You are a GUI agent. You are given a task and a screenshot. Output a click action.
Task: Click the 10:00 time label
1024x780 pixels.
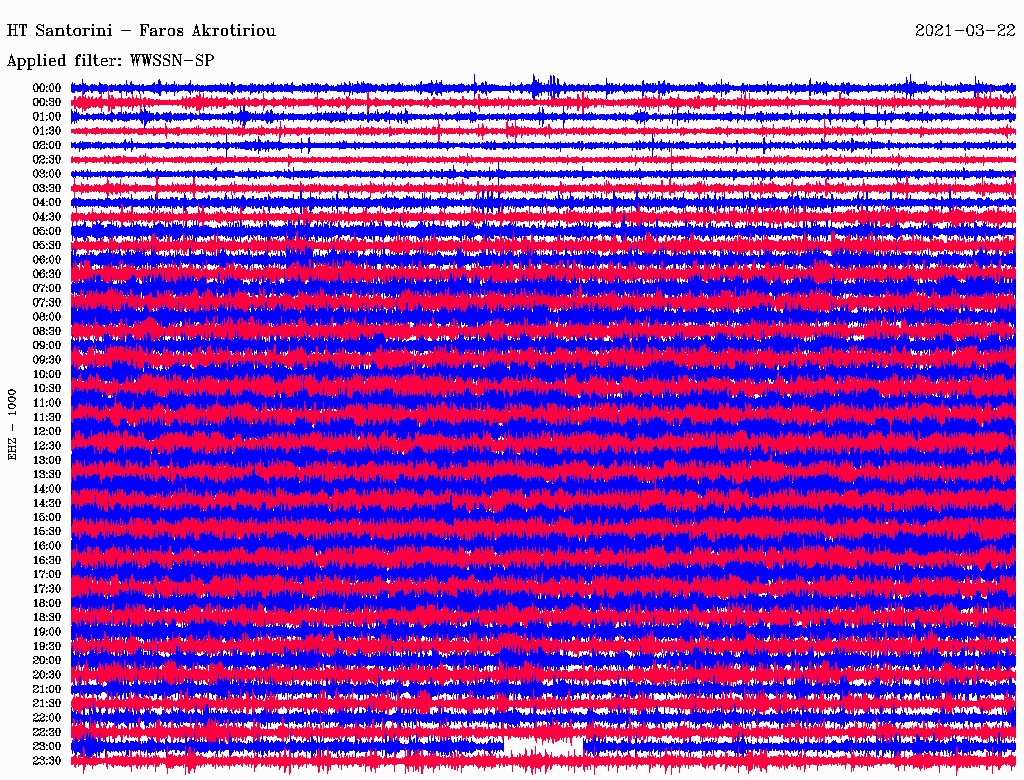pos(47,375)
